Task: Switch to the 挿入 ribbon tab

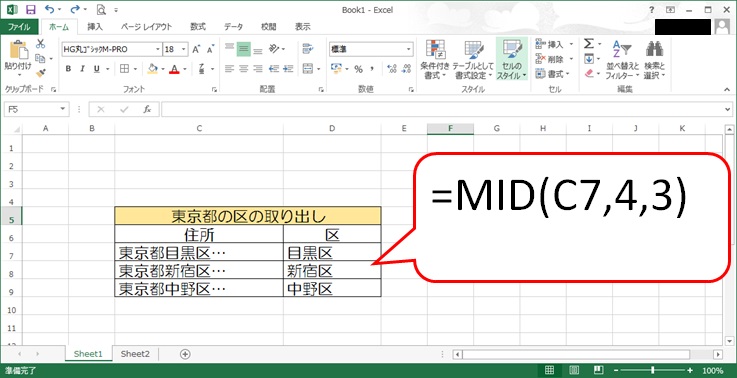Action: 94,27
